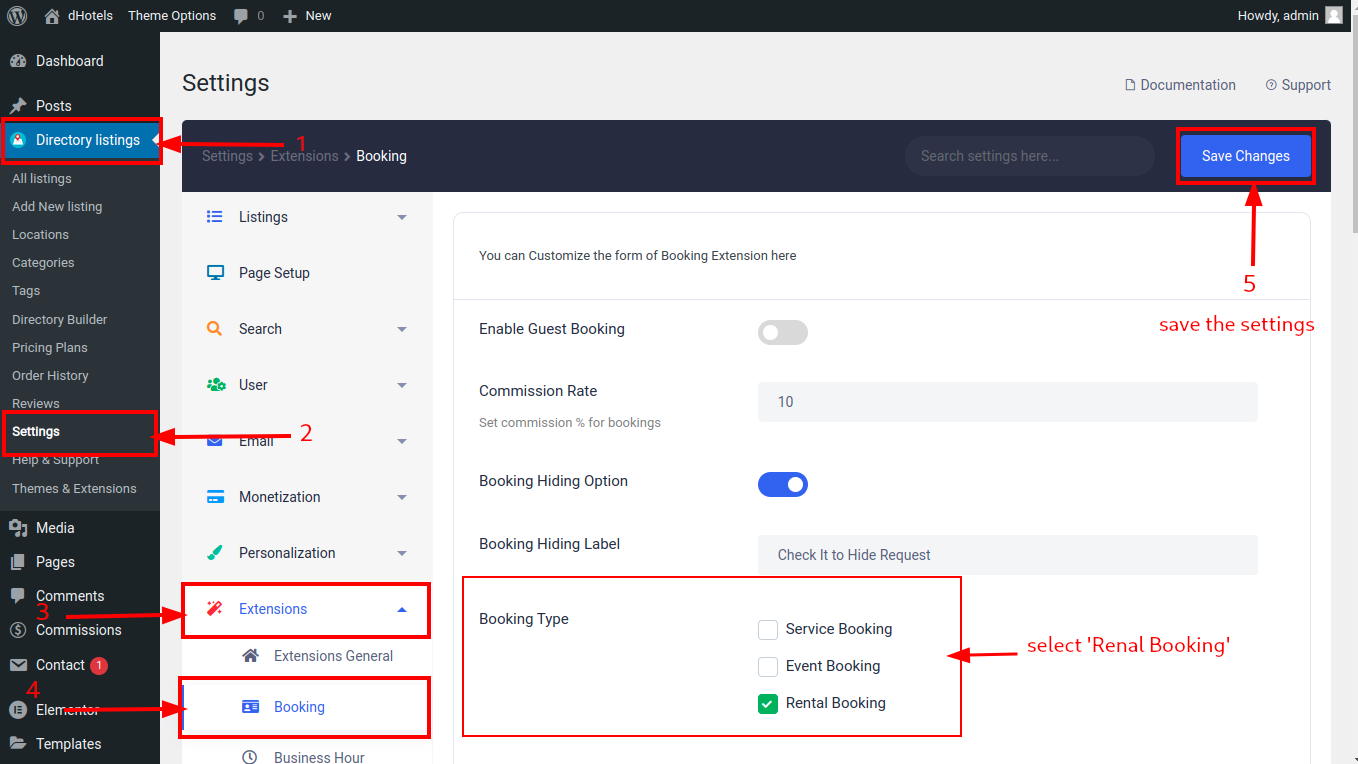Expand the Monetization section arrow
This screenshot has height=764, width=1358.
(402, 497)
